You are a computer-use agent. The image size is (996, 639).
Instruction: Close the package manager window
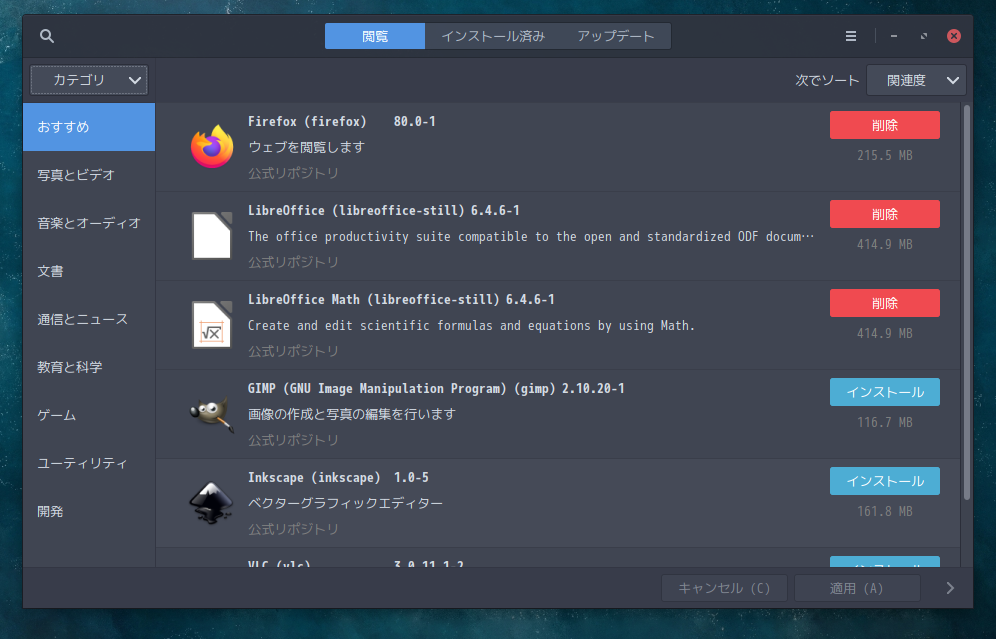point(953,36)
